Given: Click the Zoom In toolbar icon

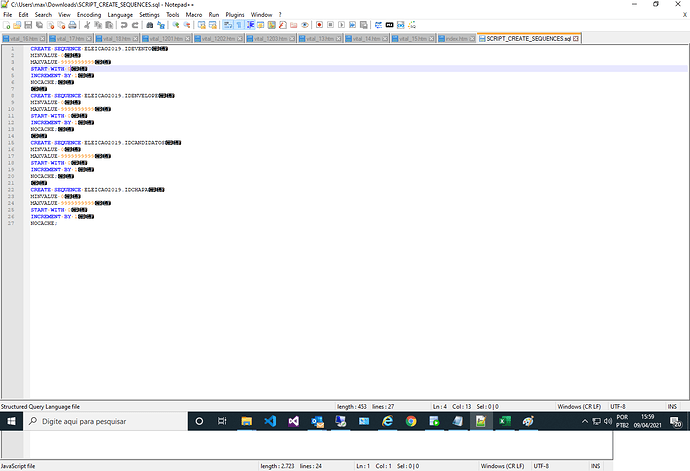Looking at the screenshot, I should pyautogui.click(x=176, y=25).
